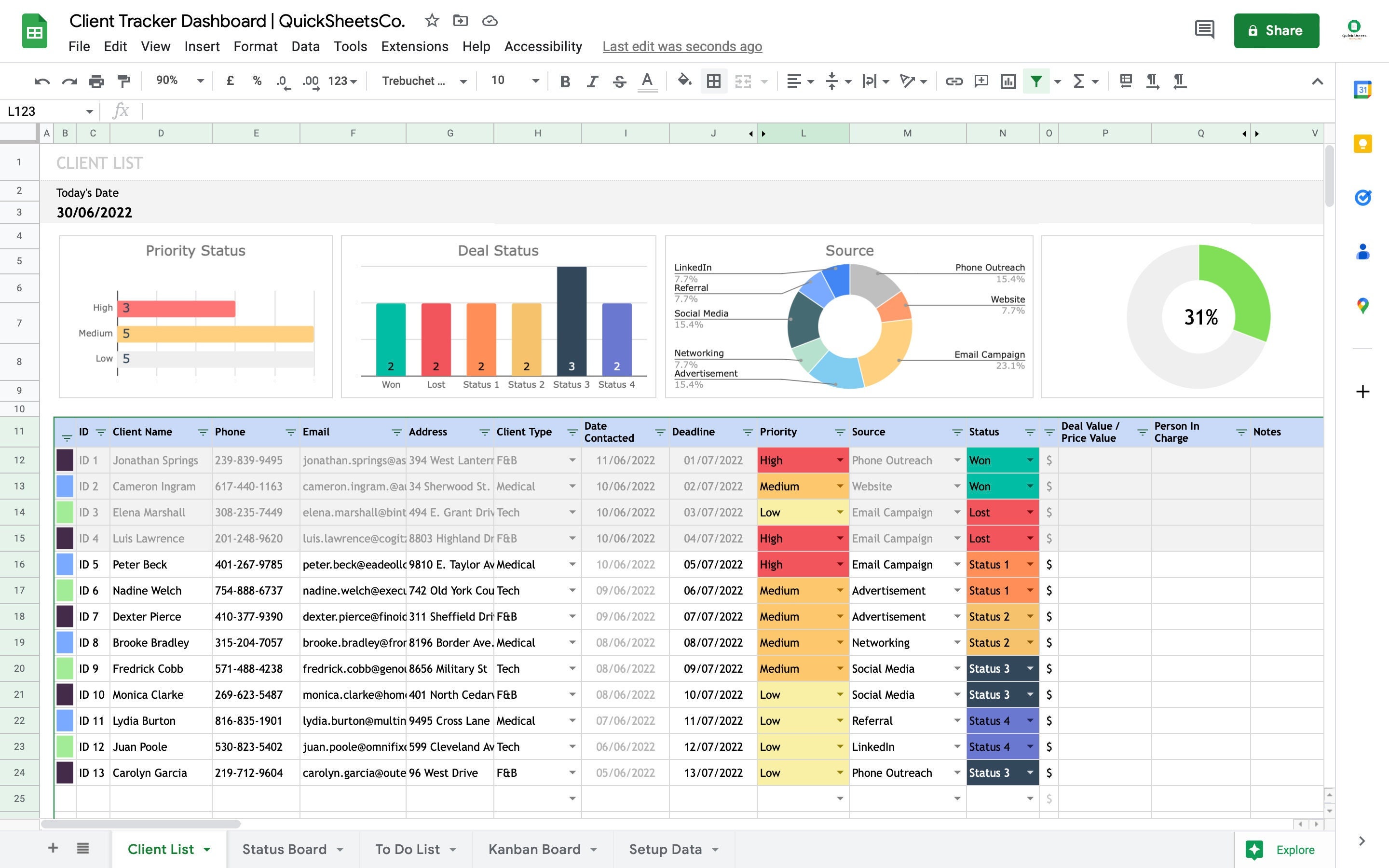Open the Extensions menu
The height and width of the screenshot is (868, 1389).
414,46
